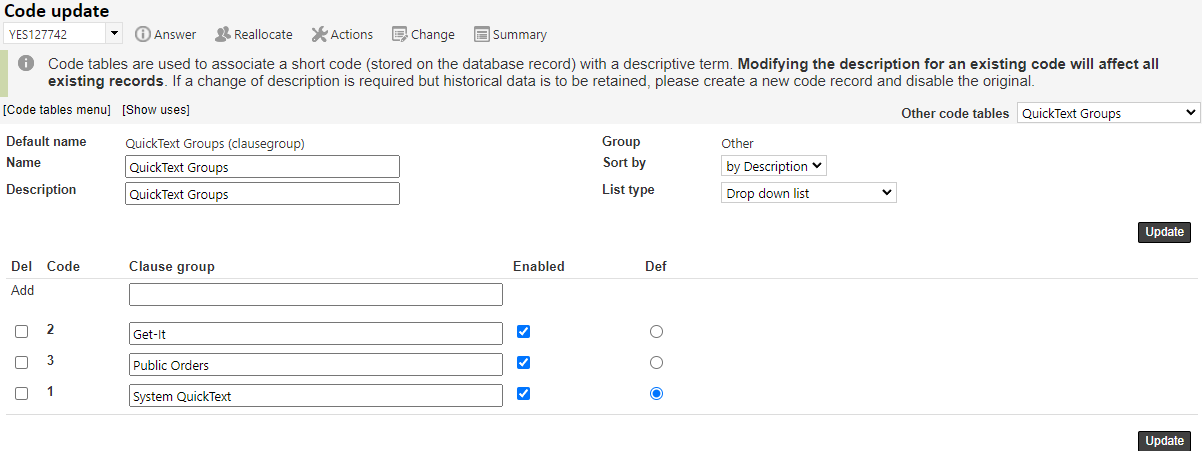Open the Reallocate people icon
The image size is (1202, 451).
[223, 34]
